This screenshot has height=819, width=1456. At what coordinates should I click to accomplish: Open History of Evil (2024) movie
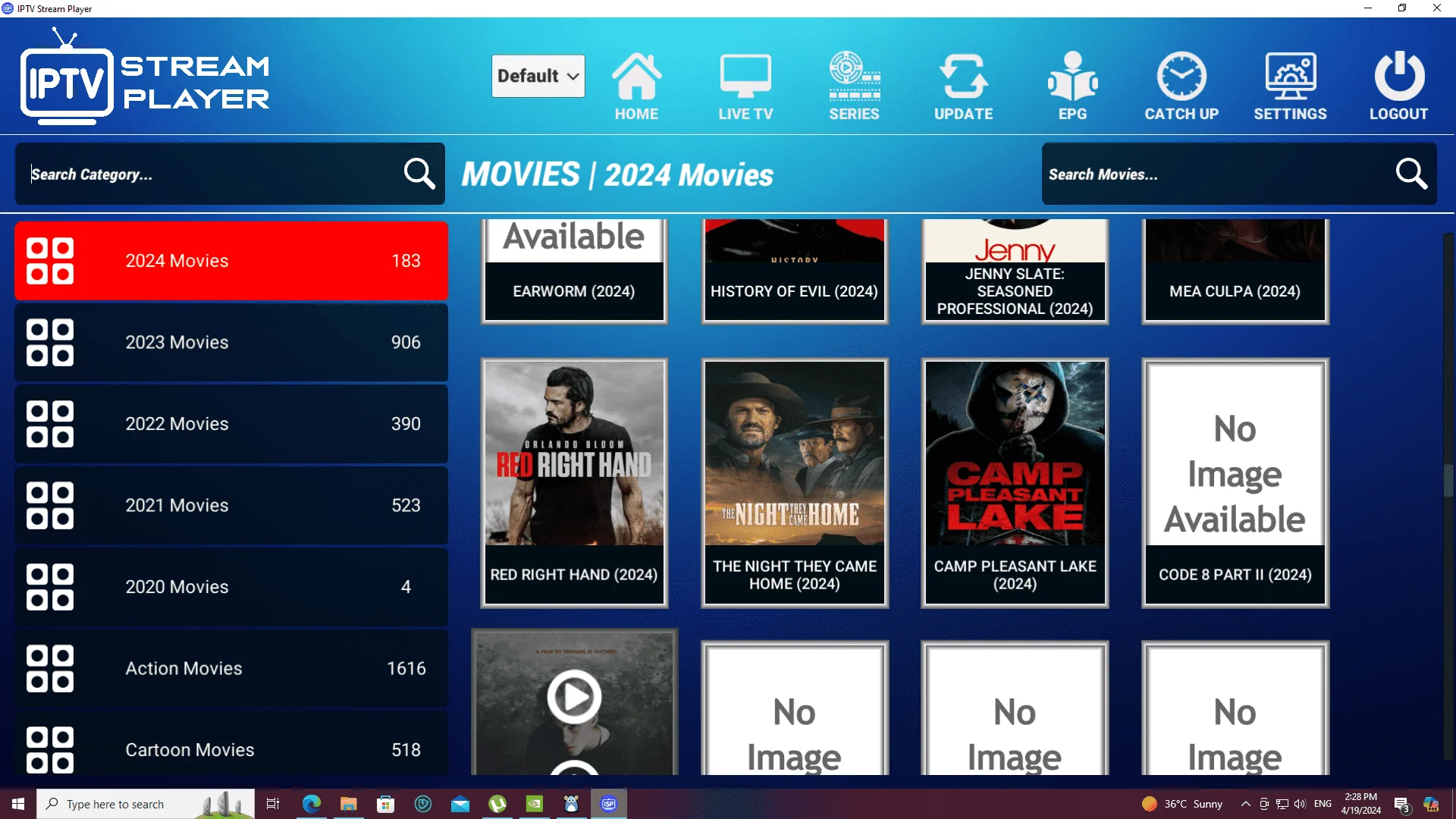(x=795, y=271)
